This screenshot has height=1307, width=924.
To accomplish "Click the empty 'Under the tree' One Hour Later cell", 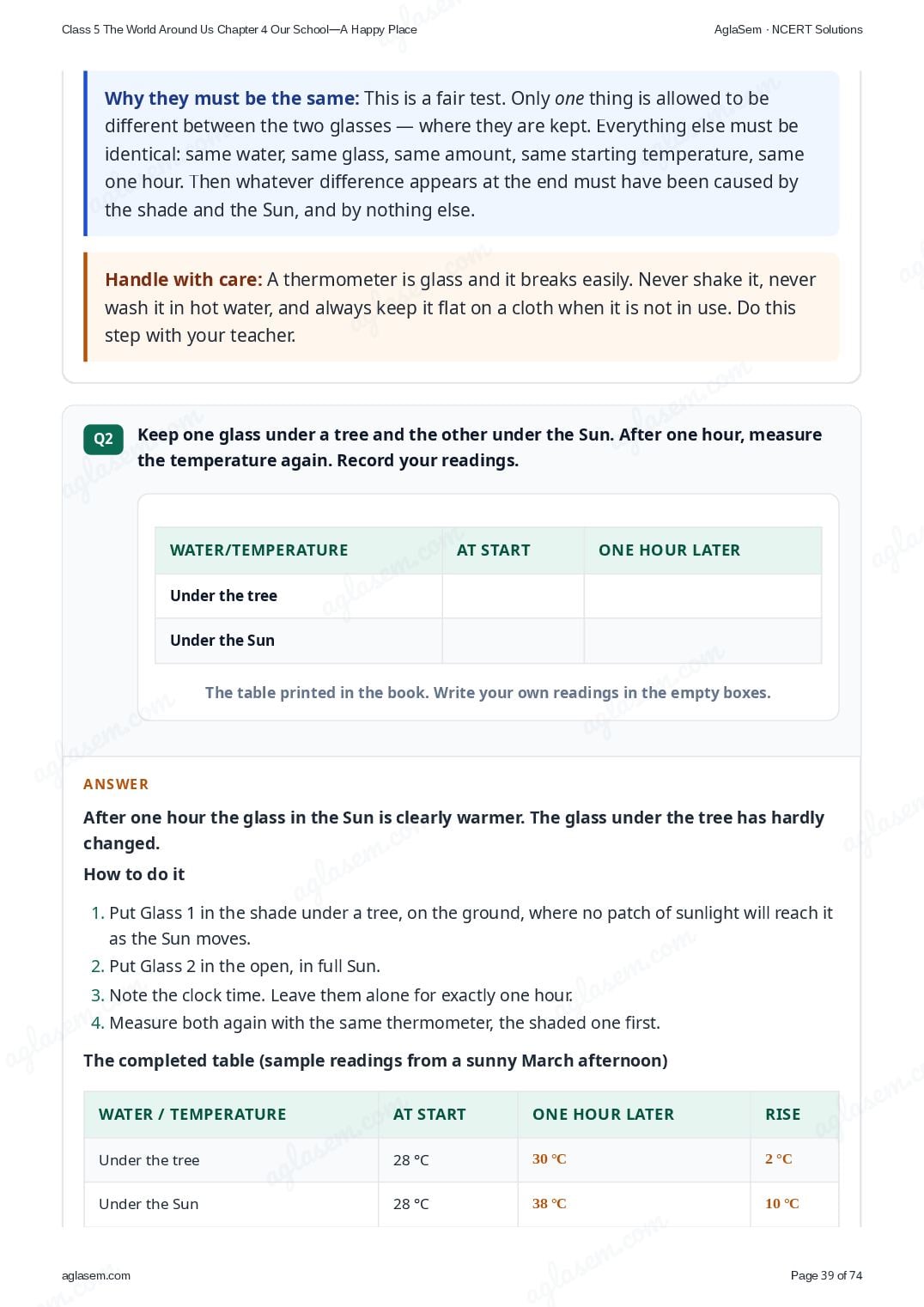I will [702, 596].
